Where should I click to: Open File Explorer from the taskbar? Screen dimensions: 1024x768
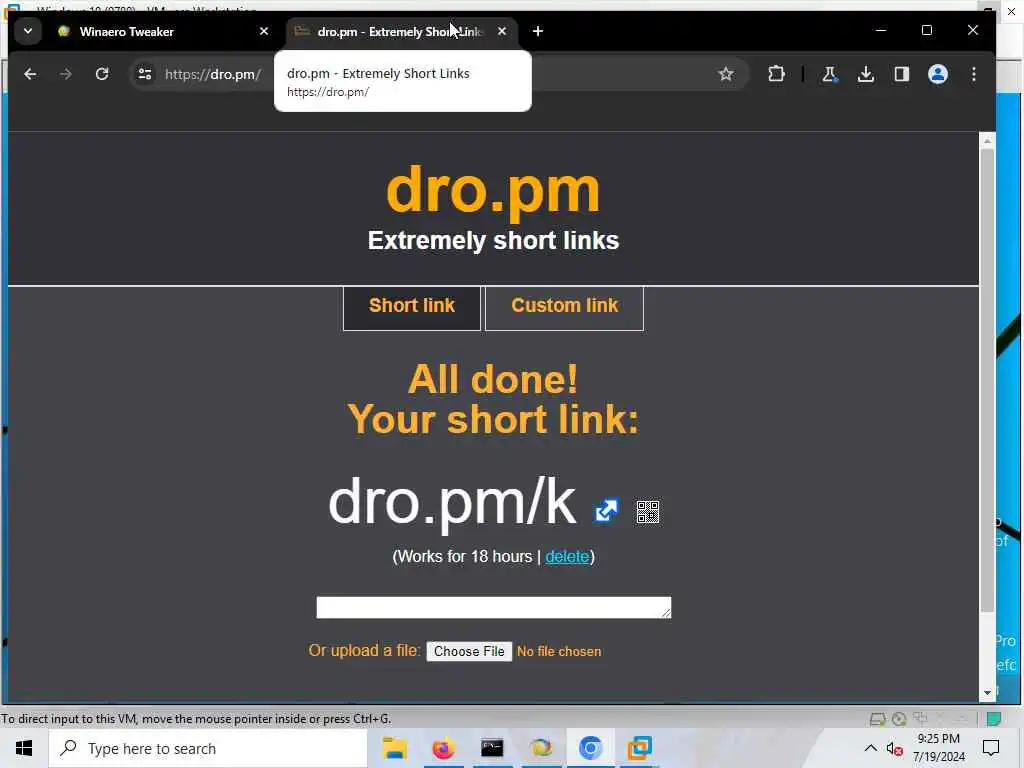394,748
